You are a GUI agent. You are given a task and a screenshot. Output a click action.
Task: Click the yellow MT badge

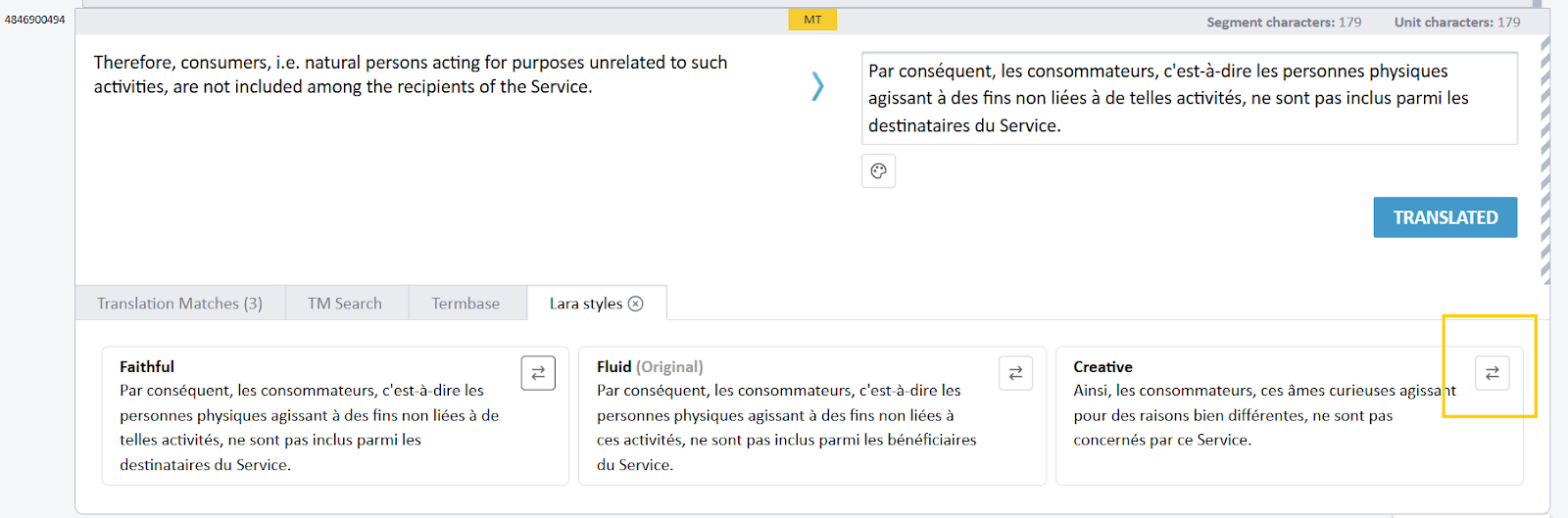812,20
